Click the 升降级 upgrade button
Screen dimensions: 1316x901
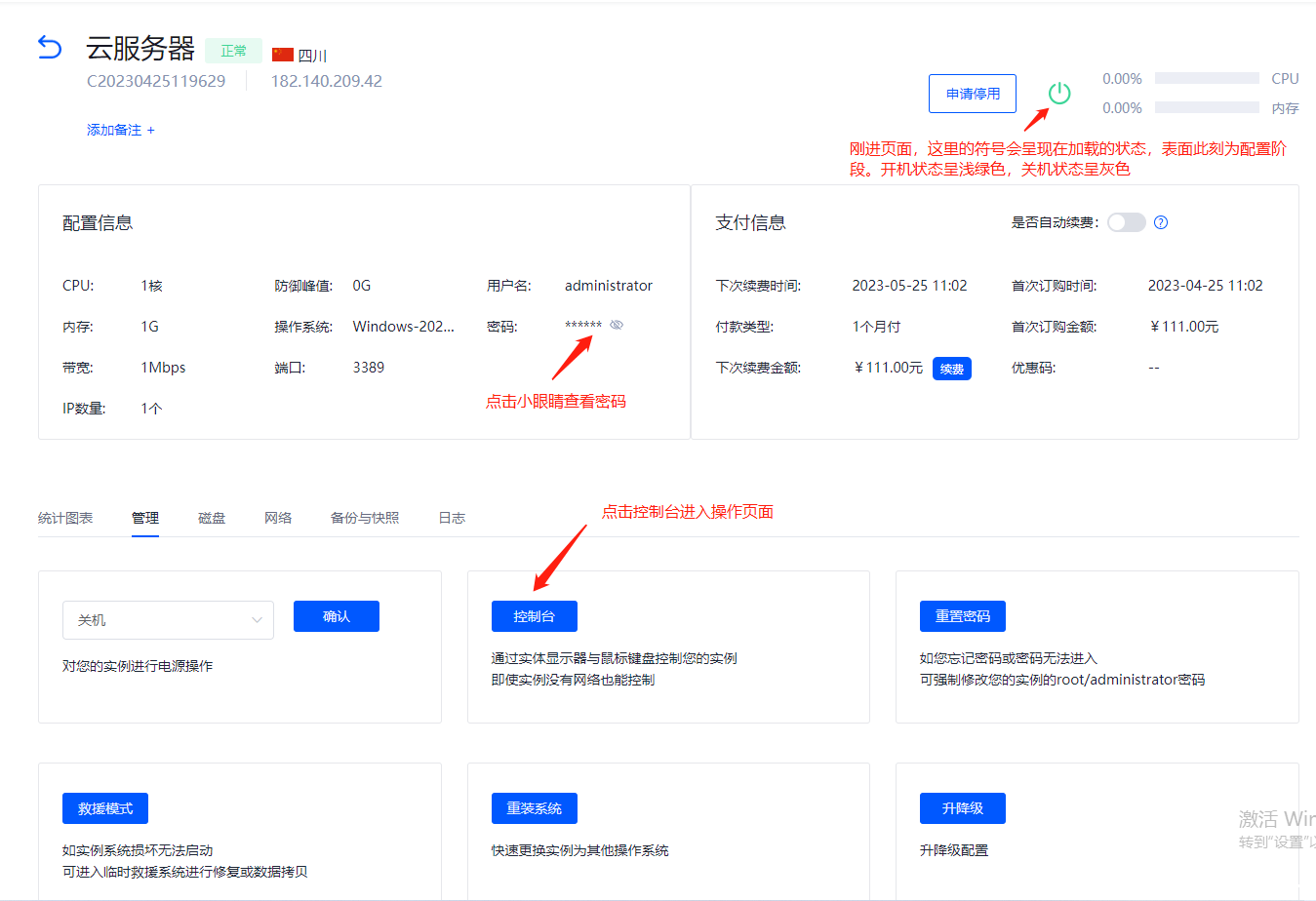pyautogui.click(x=962, y=807)
